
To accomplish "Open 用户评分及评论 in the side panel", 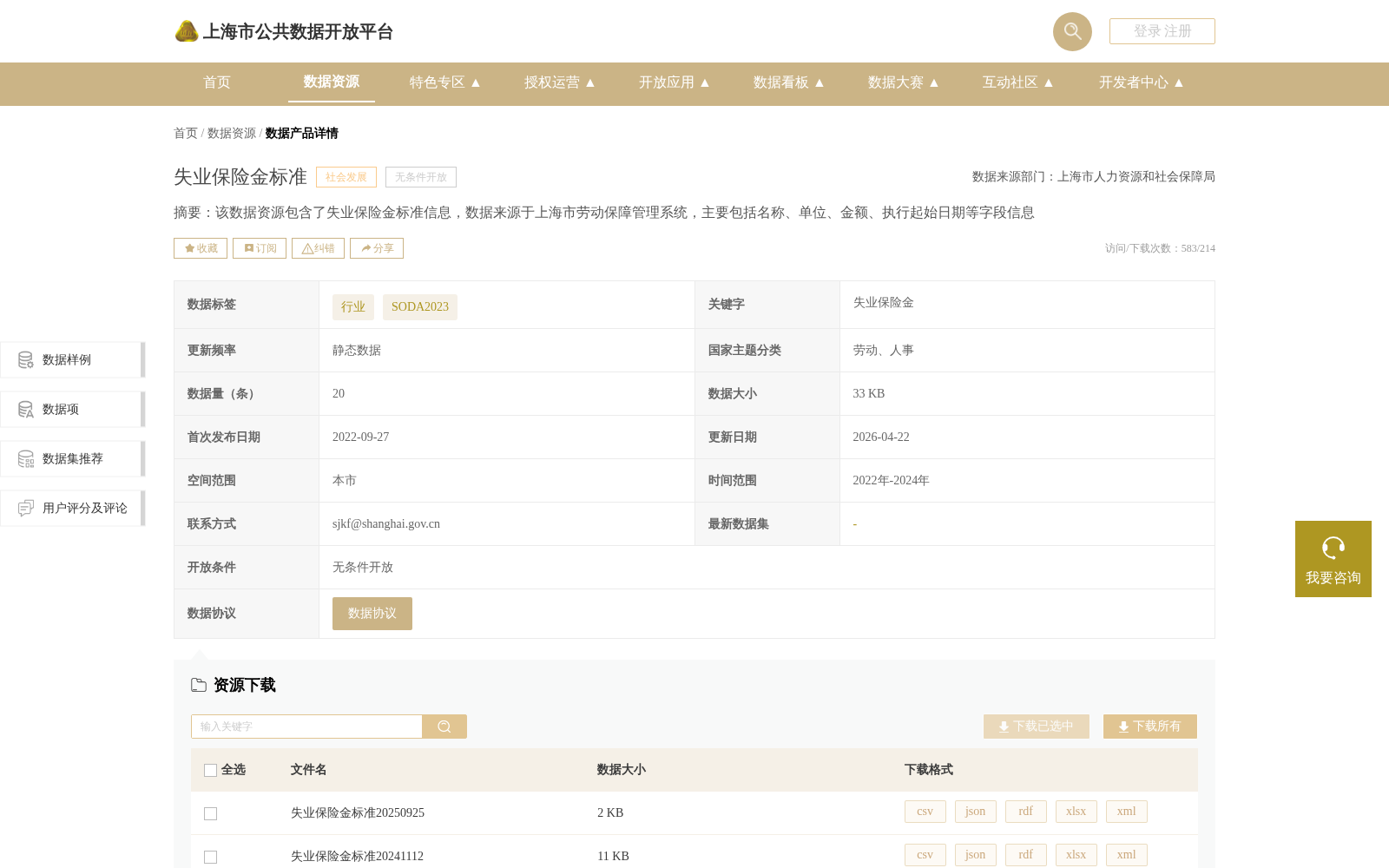I will [72, 508].
